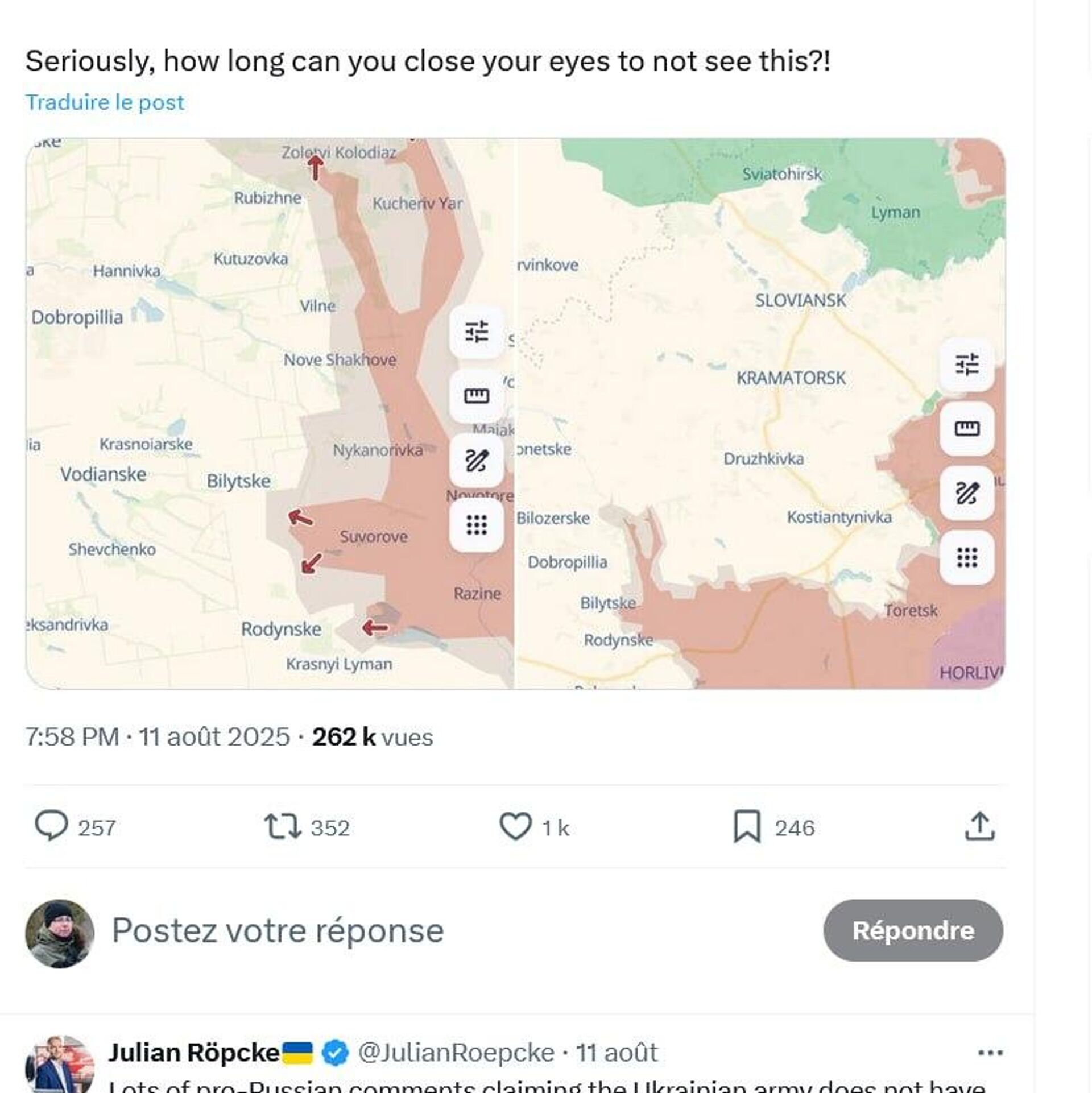
Task: Open the left Dobropillia map image
Action: pyautogui.click(x=171, y=398)
